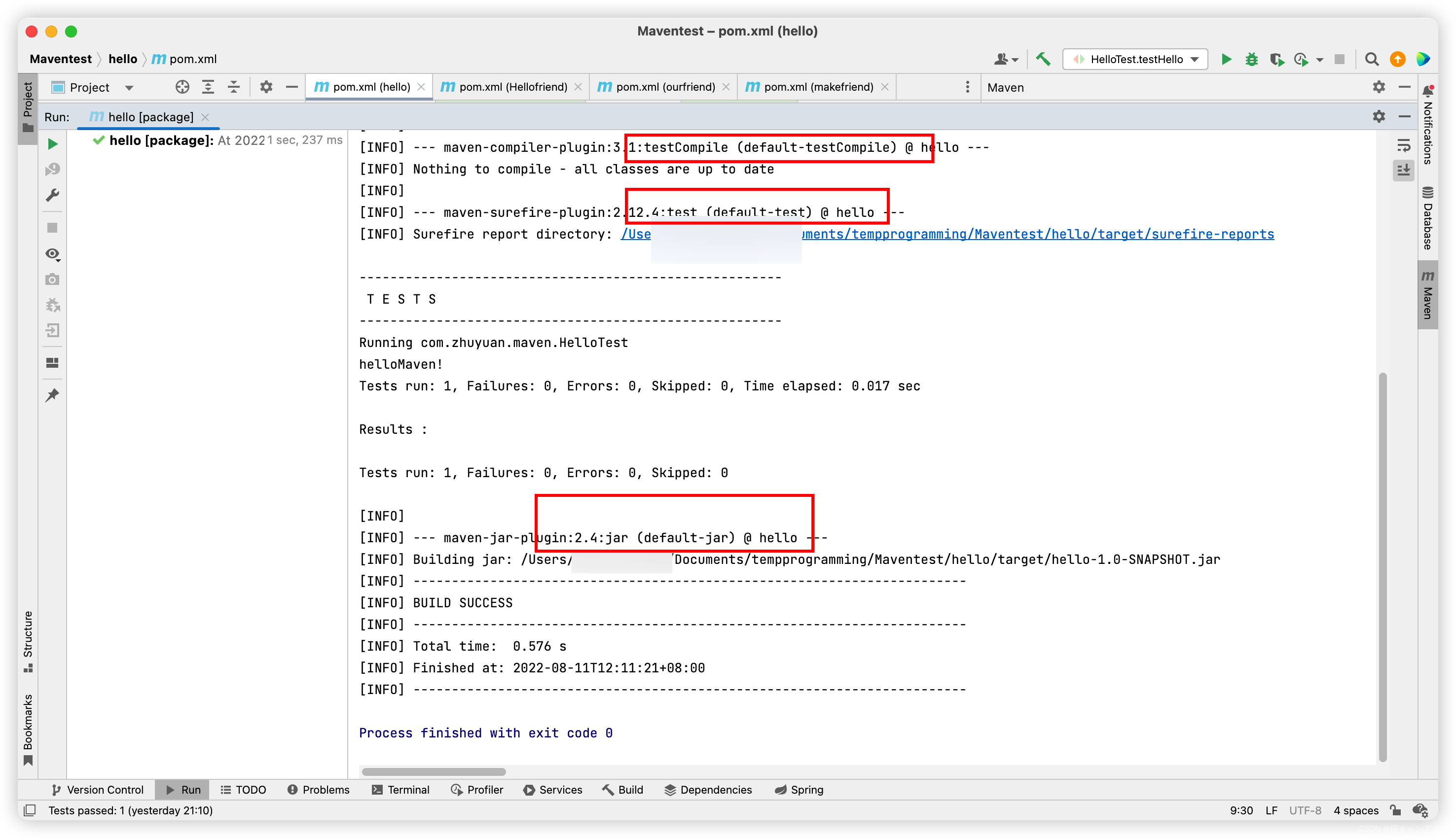The height and width of the screenshot is (838, 1456).
Task: Open the Database side tab
Action: pyautogui.click(x=1428, y=218)
